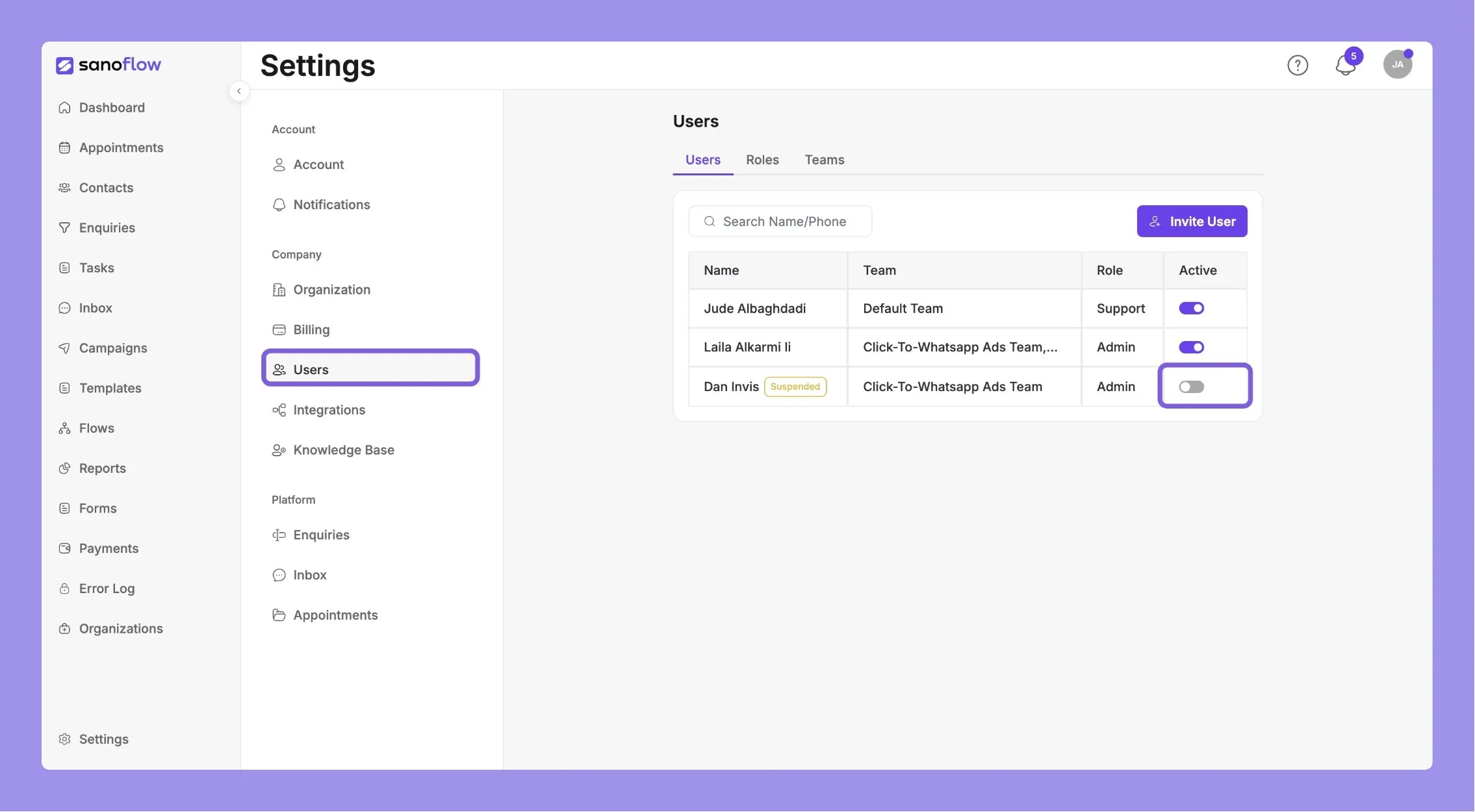
Task: Click the Organization building icon
Action: [x=279, y=290]
